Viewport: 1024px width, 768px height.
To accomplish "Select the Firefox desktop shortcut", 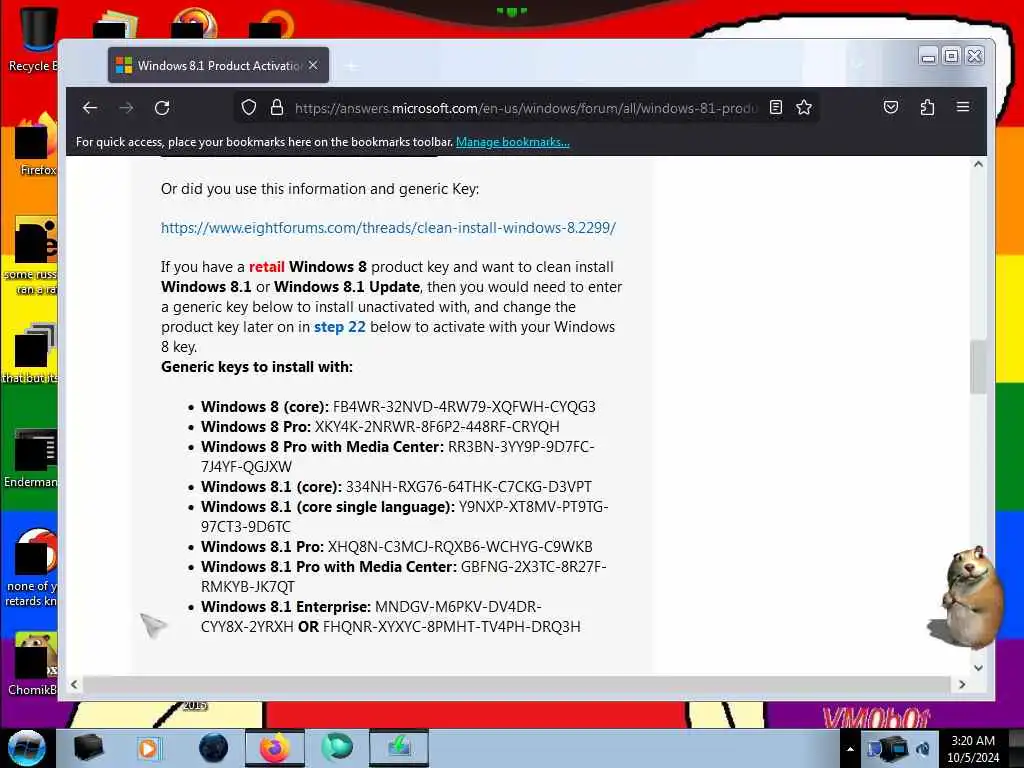I will [37, 145].
